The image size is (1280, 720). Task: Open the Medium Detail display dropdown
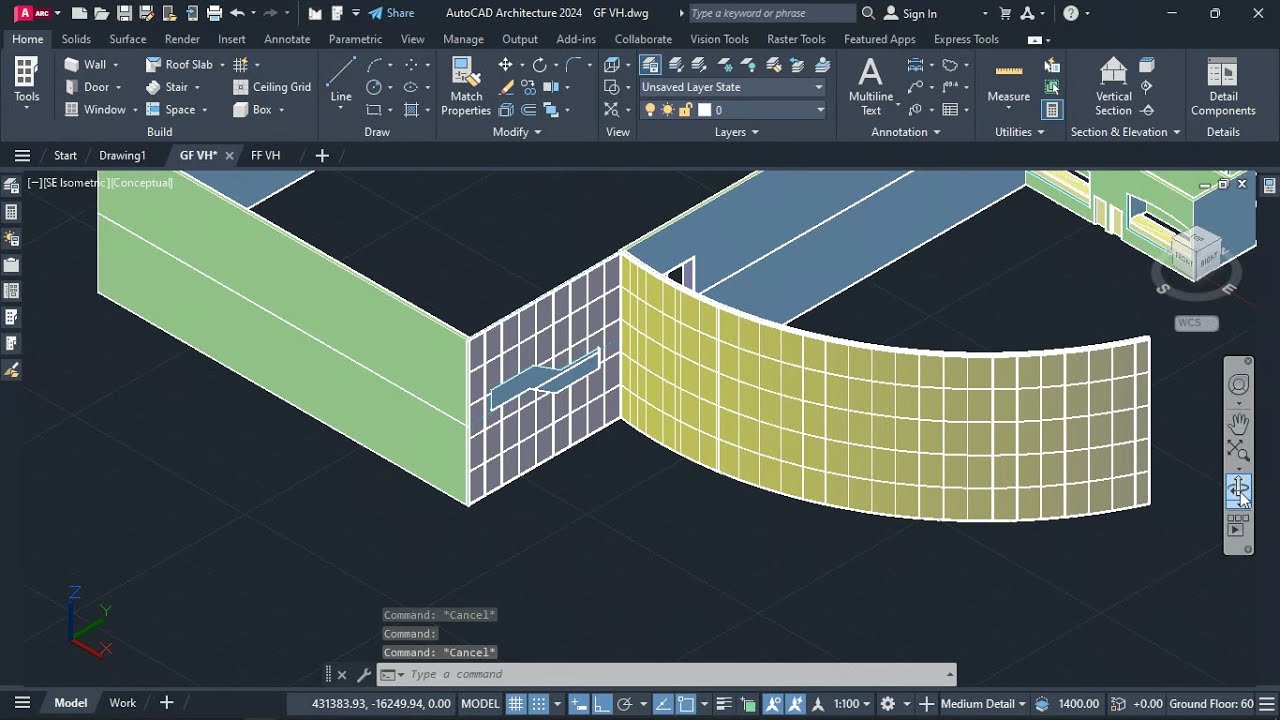coord(983,704)
